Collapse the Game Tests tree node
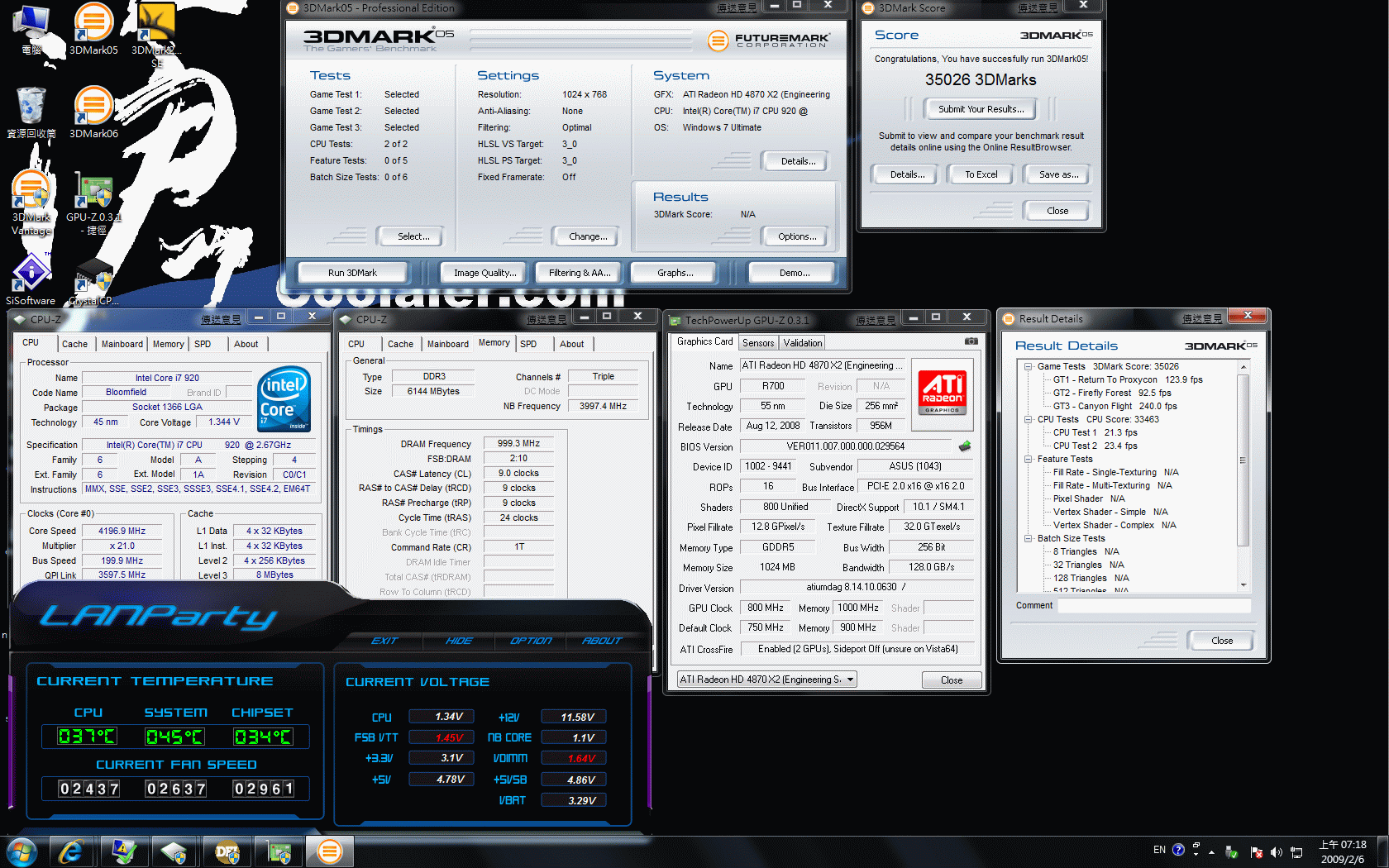The width and height of the screenshot is (1389, 868). point(1028,366)
